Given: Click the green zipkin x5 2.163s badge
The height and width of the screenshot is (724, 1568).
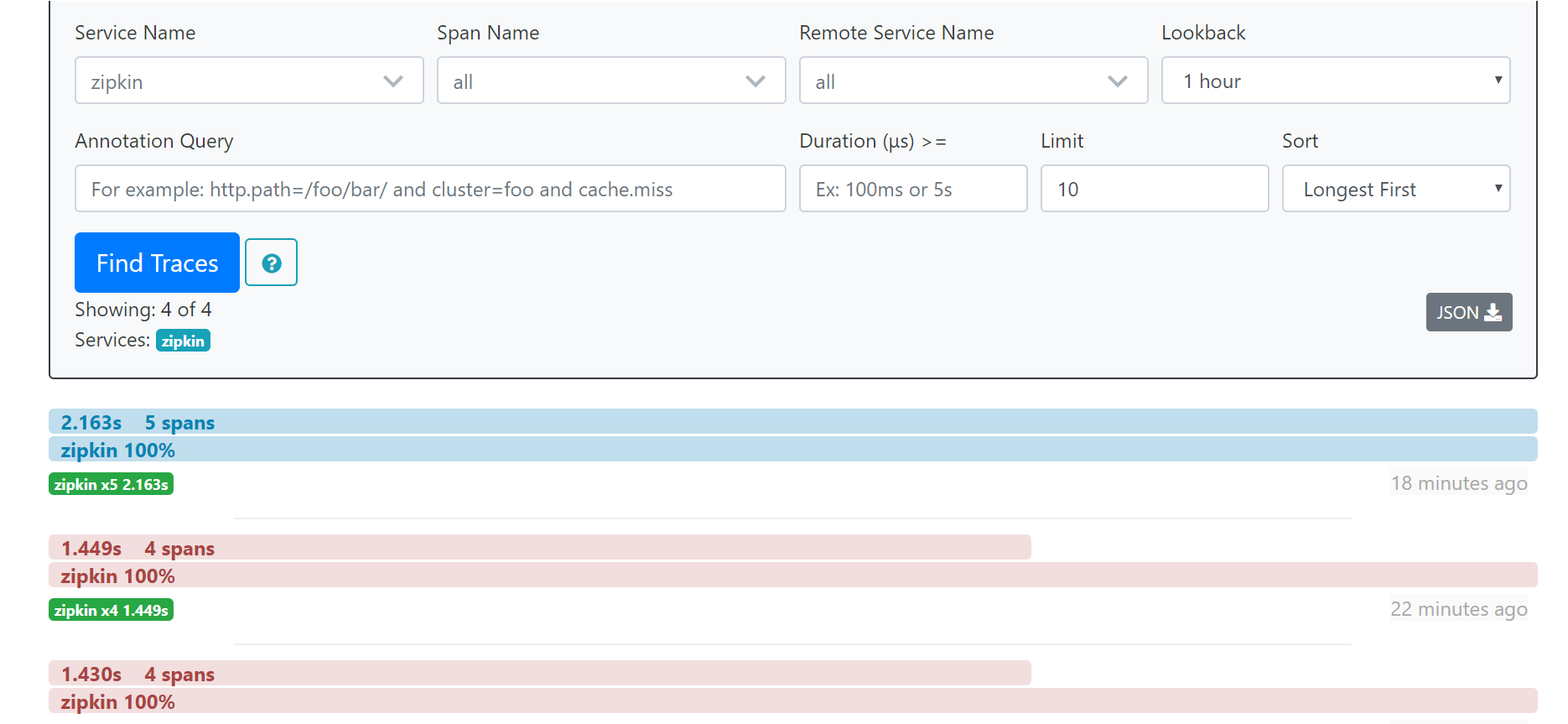Looking at the screenshot, I should 111,484.
